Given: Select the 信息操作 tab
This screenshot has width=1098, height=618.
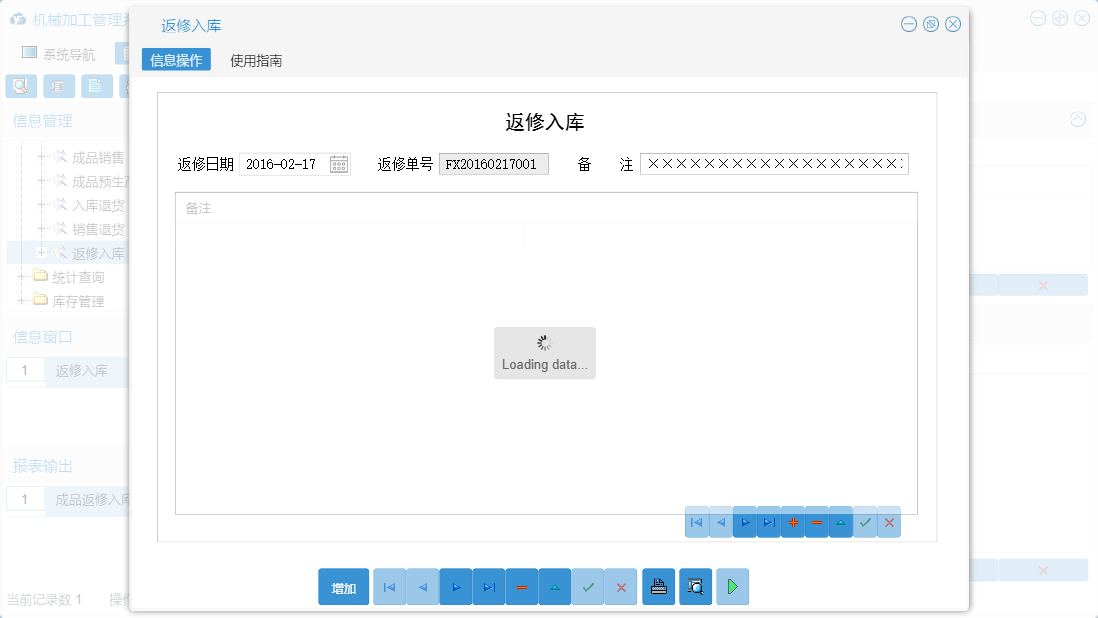Looking at the screenshot, I should click(x=177, y=59).
